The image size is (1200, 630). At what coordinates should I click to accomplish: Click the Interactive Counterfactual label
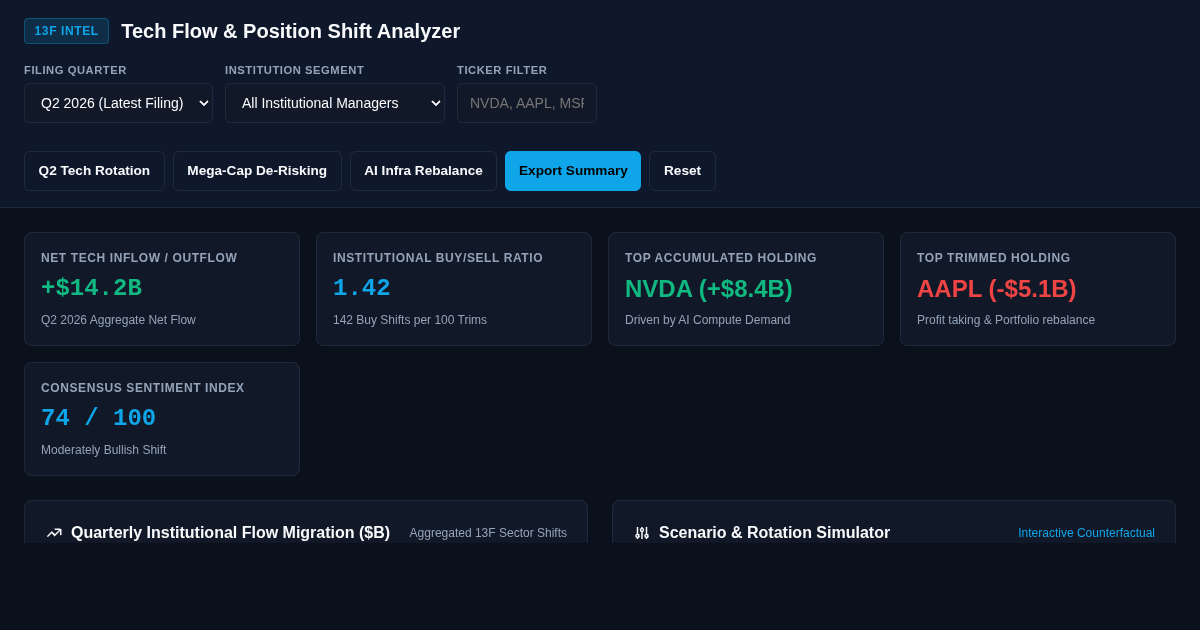coord(1086,533)
